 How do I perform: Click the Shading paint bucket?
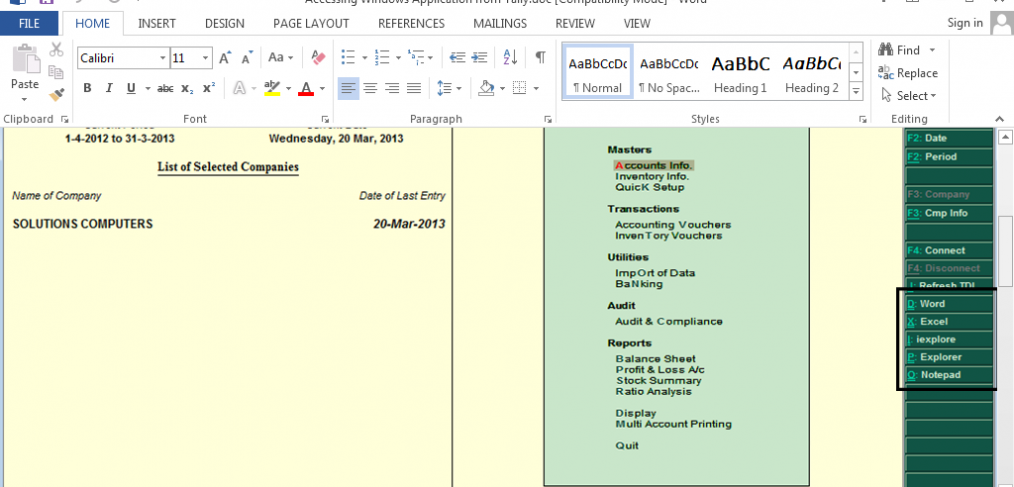point(486,88)
